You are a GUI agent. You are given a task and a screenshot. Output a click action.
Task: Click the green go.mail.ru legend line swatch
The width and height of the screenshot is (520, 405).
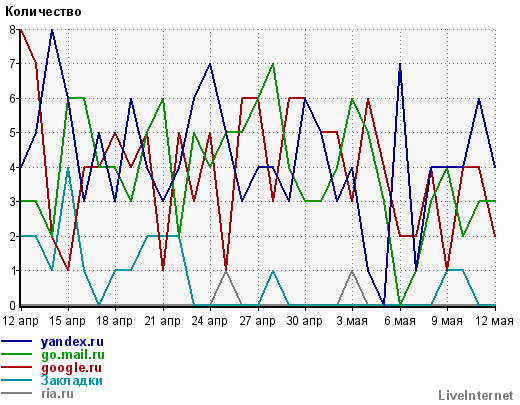click(x=17, y=354)
